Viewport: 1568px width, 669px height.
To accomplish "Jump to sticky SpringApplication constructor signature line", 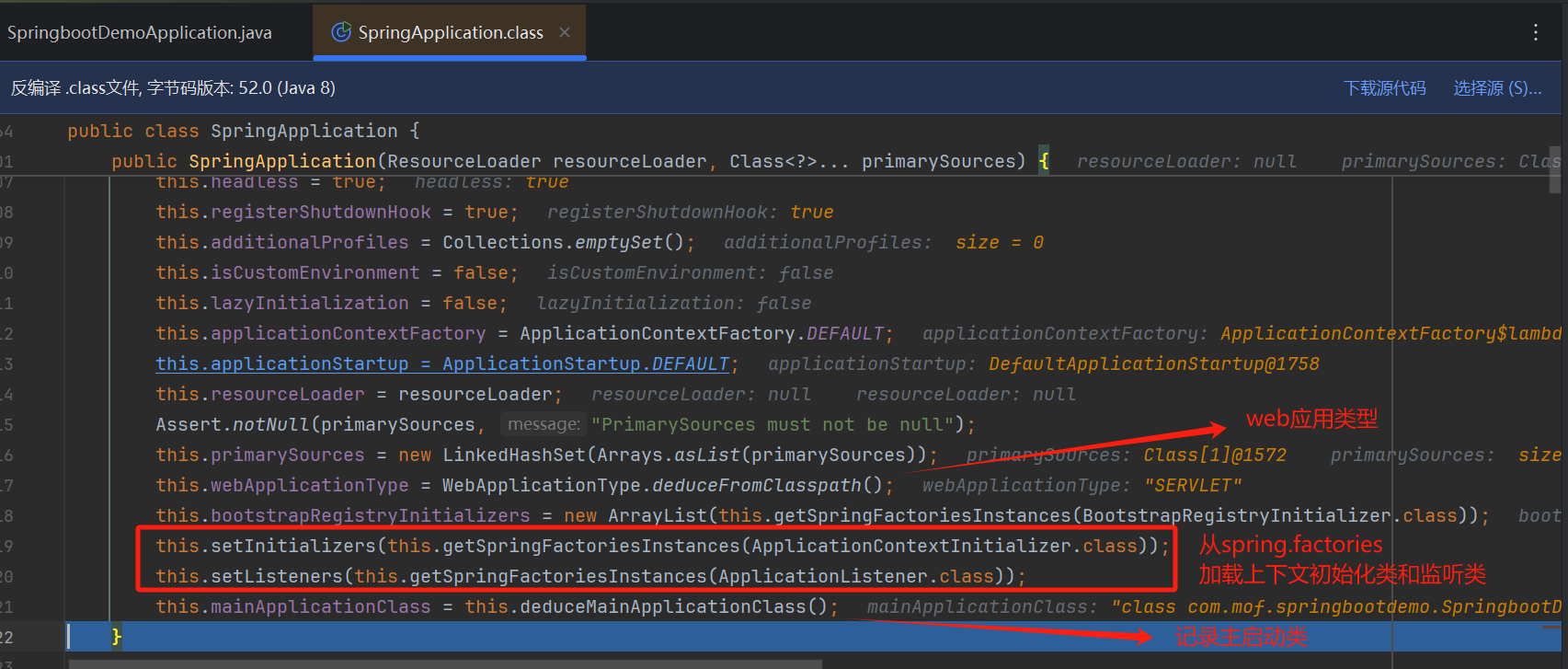I will pos(567,162).
